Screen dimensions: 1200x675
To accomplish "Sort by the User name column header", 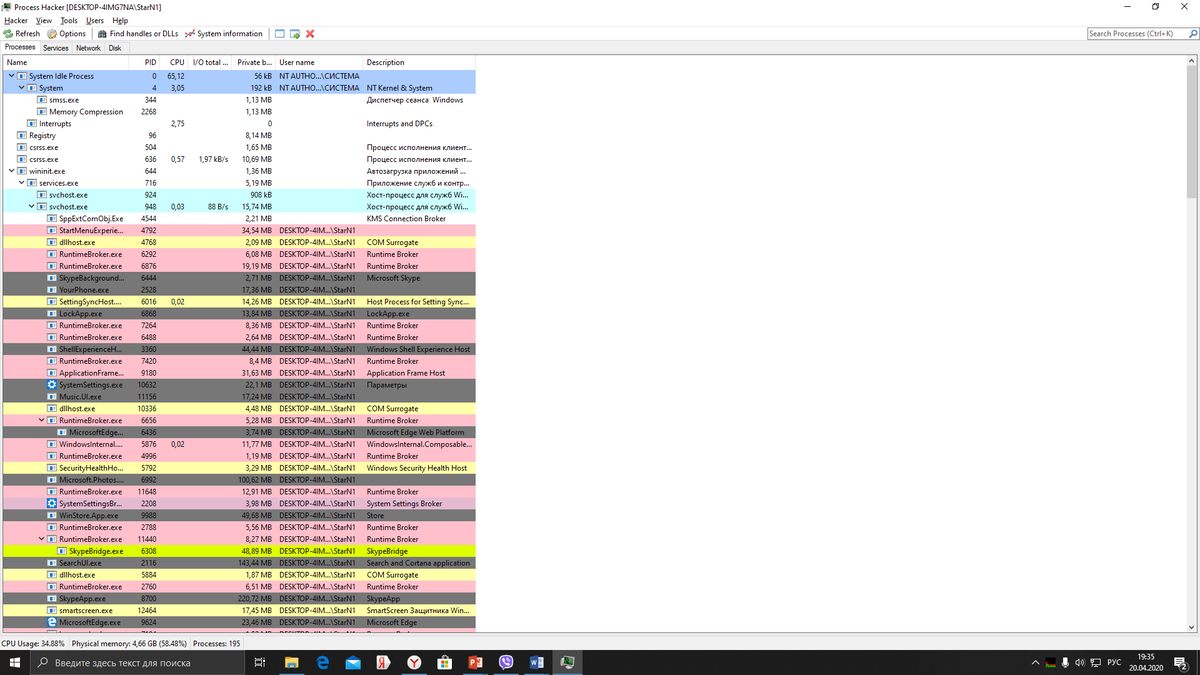I will (319, 62).
